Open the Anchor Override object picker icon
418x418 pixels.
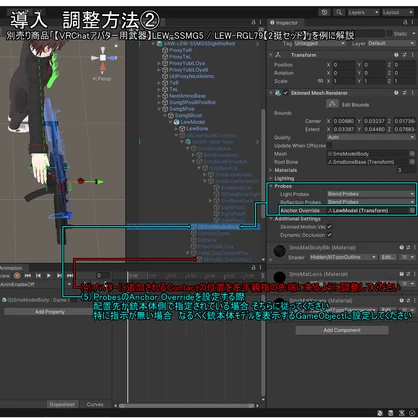(412, 210)
